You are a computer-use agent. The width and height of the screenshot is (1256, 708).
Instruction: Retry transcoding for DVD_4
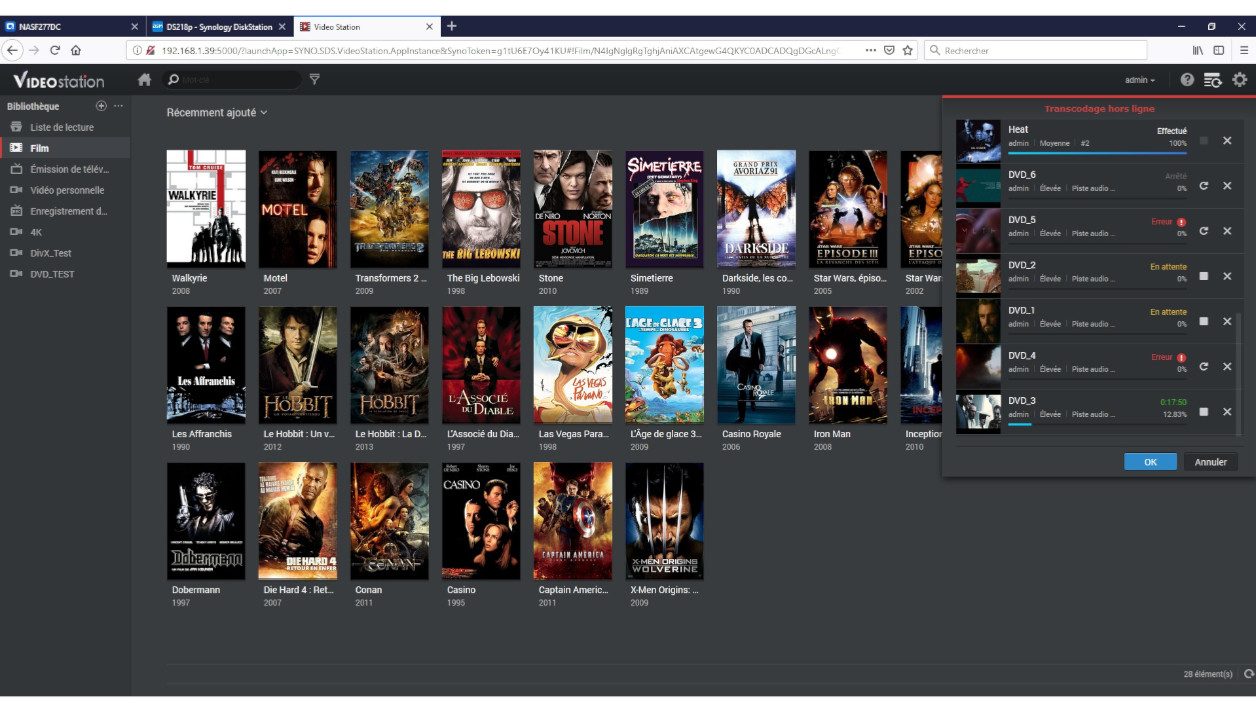point(1204,366)
